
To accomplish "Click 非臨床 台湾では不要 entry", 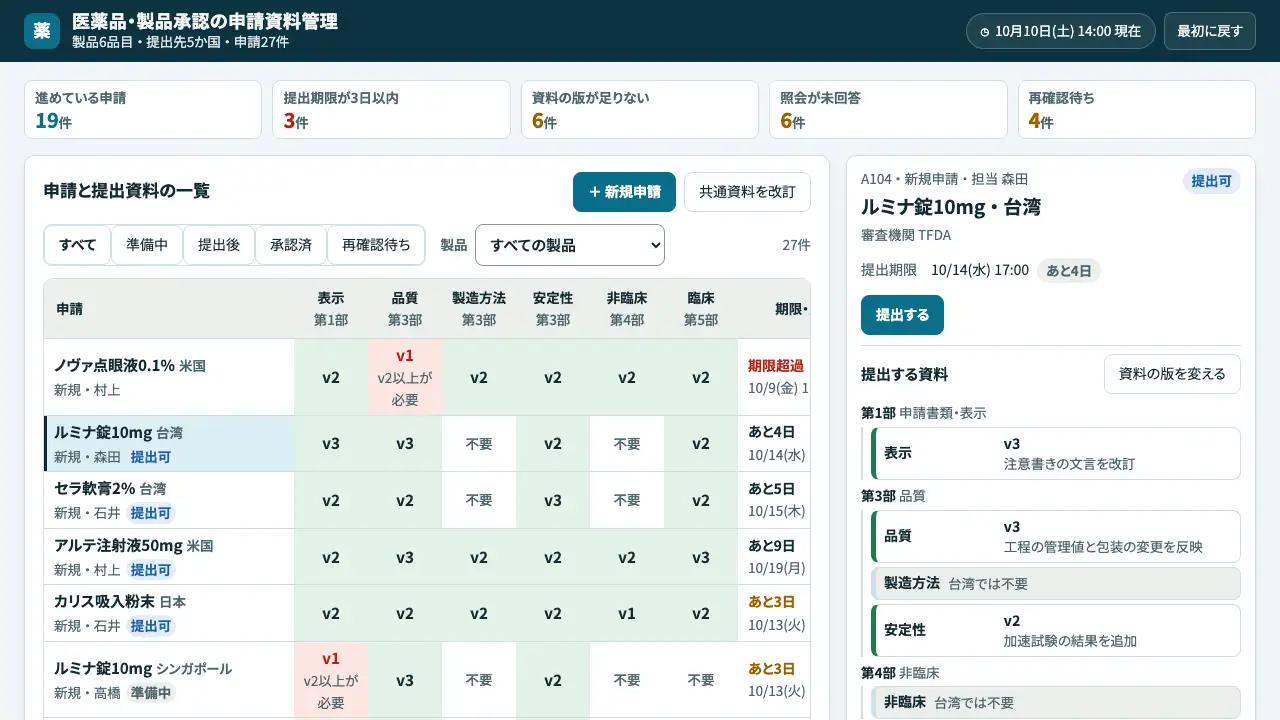I will 1056,702.
